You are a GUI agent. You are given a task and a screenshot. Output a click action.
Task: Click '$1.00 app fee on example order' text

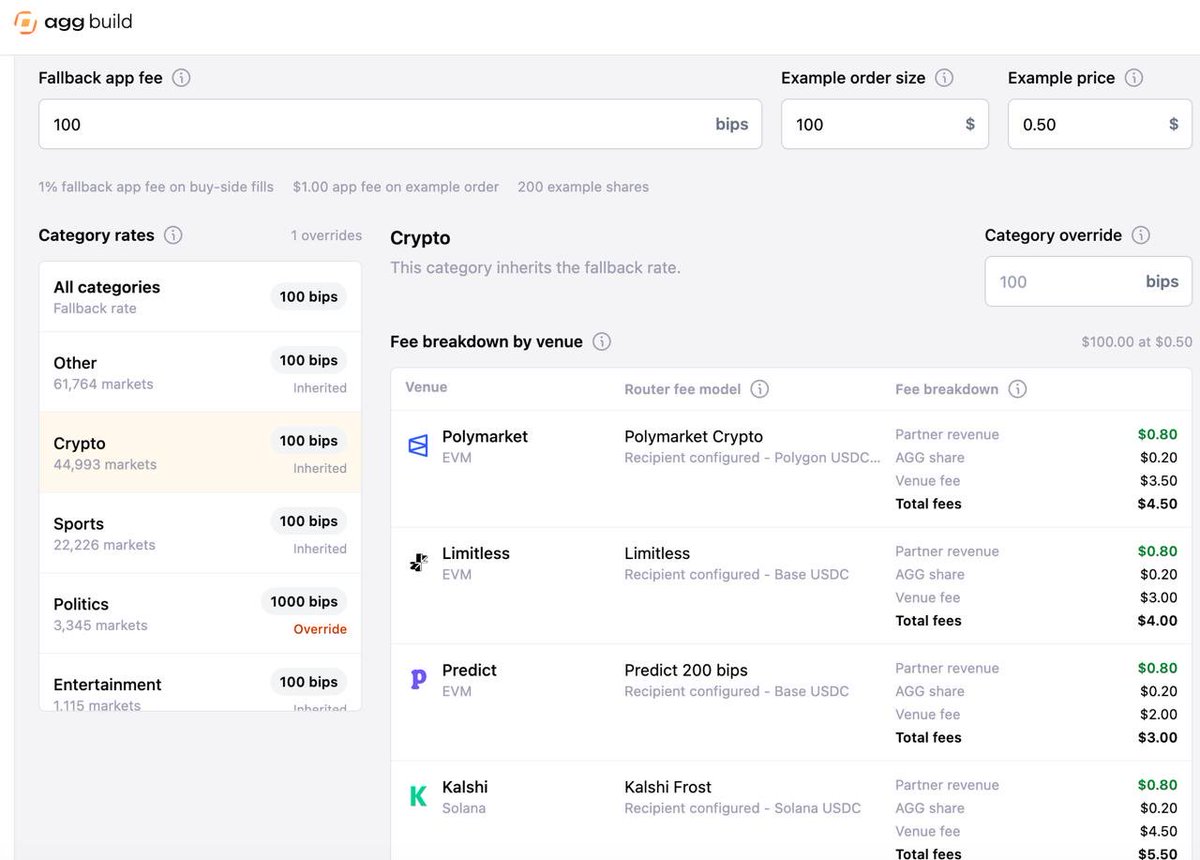[396, 187]
